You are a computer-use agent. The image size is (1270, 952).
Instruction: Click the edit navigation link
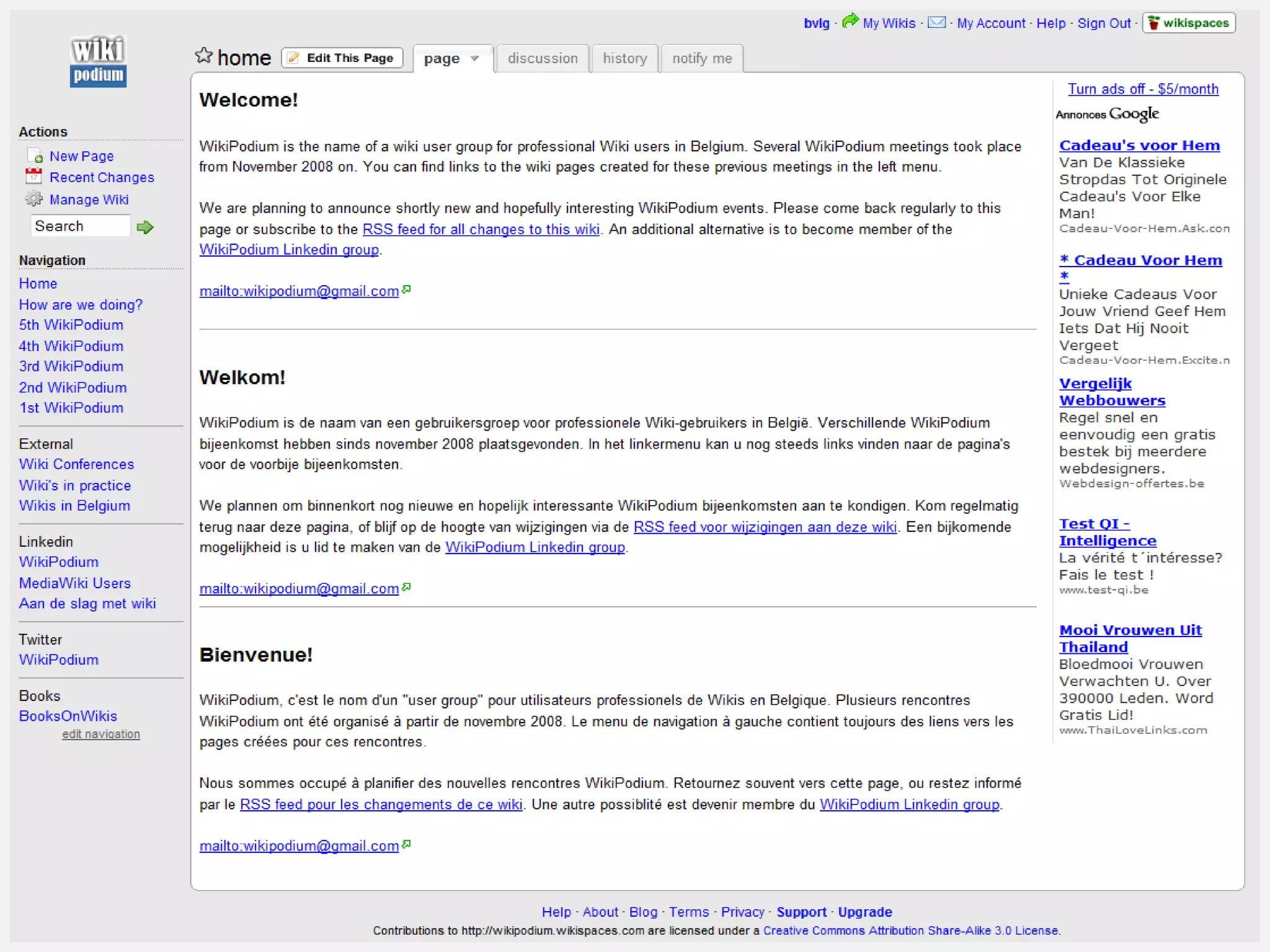(101, 734)
